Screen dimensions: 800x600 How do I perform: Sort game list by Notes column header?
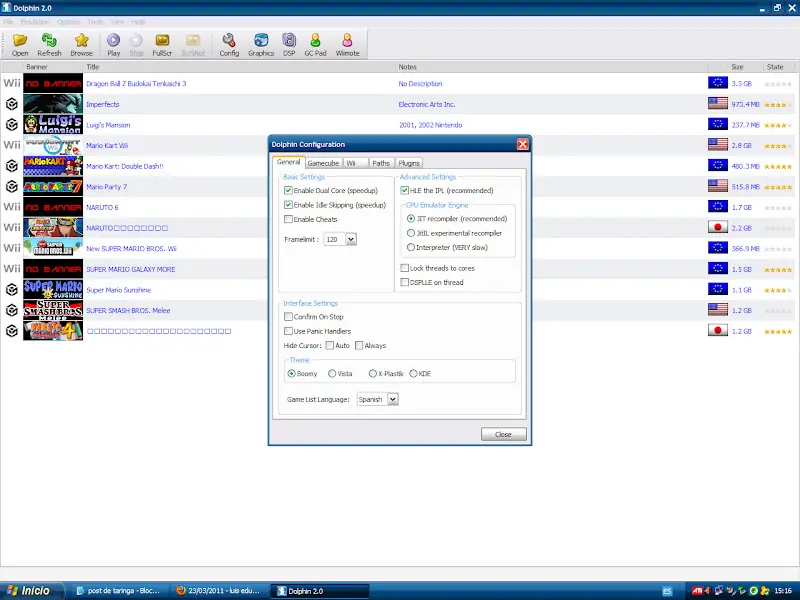coord(552,67)
